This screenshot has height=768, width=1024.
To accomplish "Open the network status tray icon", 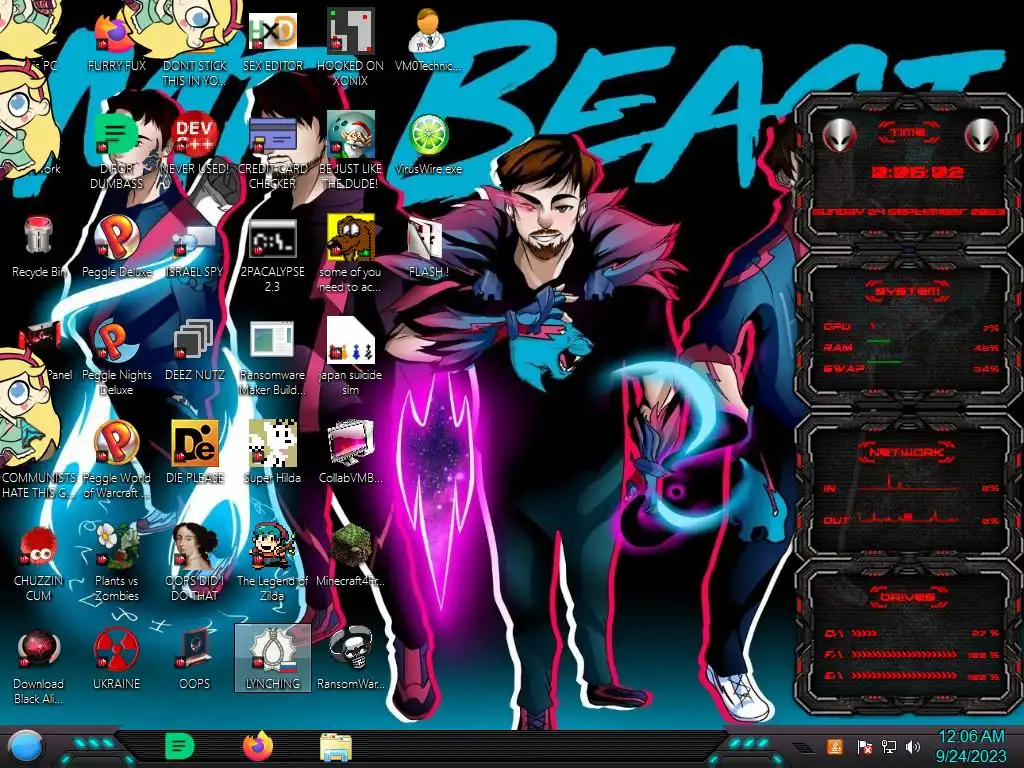I will click(889, 746).
